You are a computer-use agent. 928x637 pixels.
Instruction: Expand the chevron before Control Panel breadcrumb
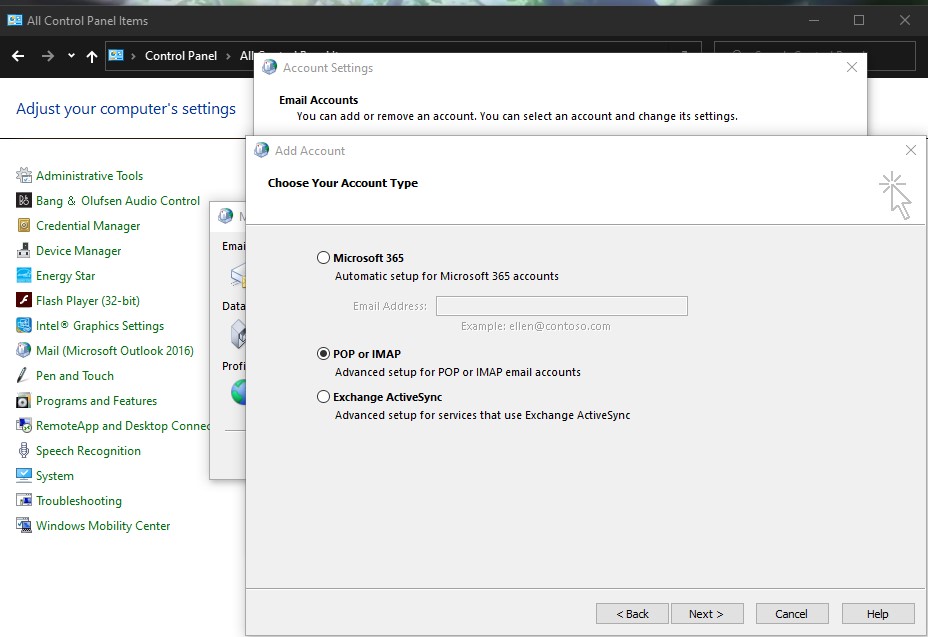[x=133, y=56]
